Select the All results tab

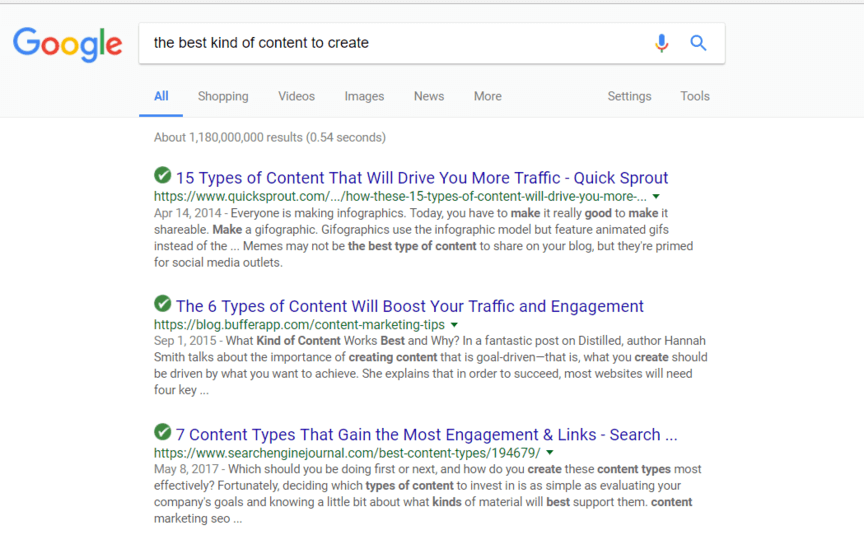pos(161,96)
